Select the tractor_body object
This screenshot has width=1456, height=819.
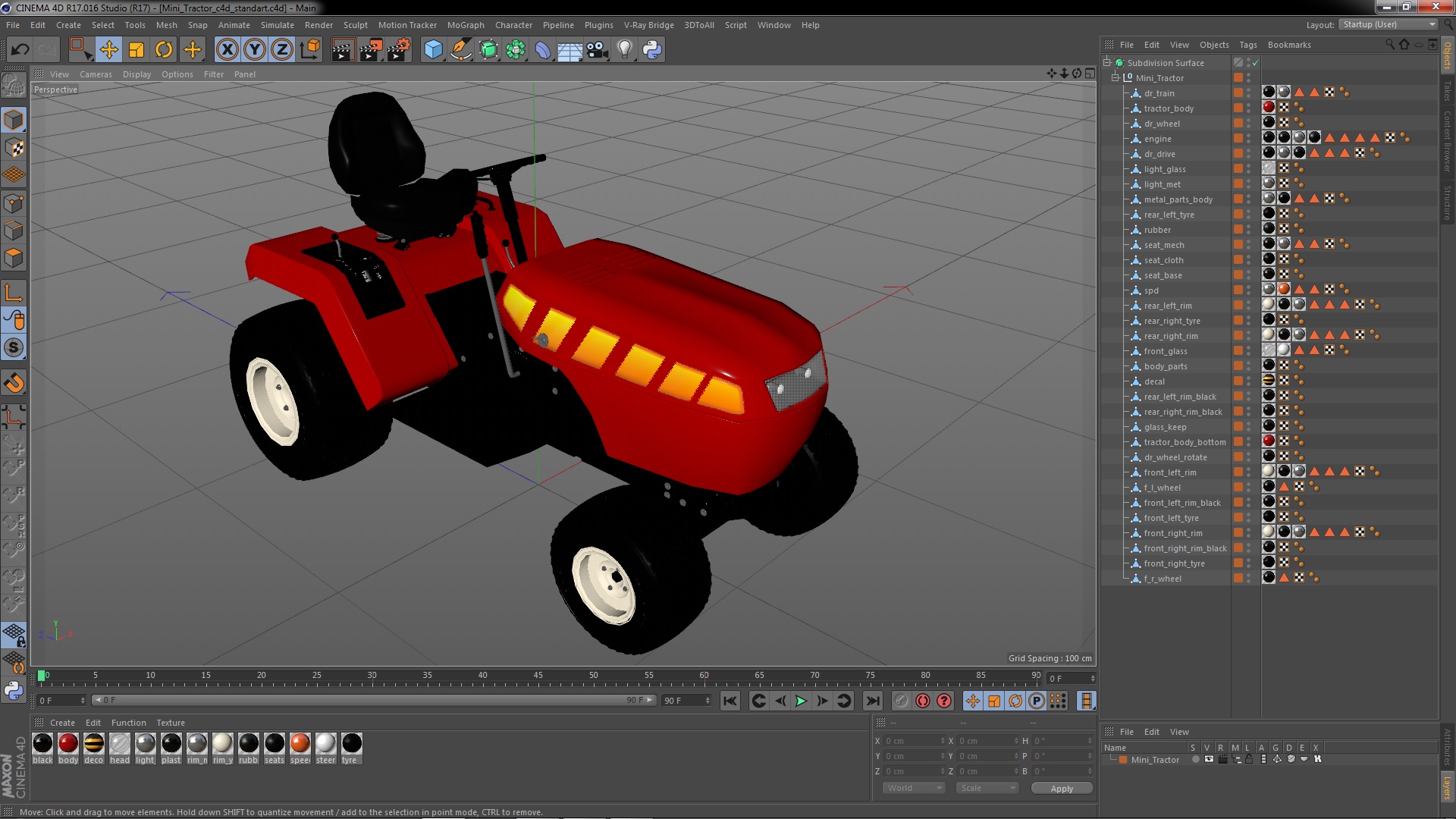click(1169, 108)
